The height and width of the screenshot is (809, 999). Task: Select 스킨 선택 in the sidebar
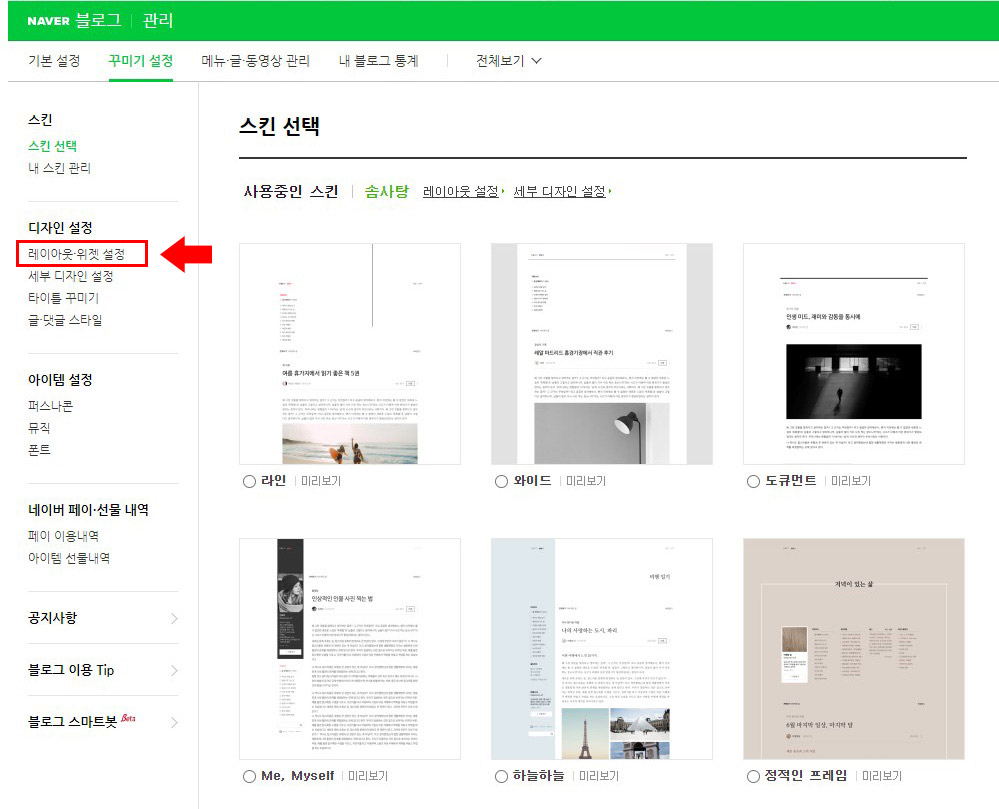pos(52,146)
